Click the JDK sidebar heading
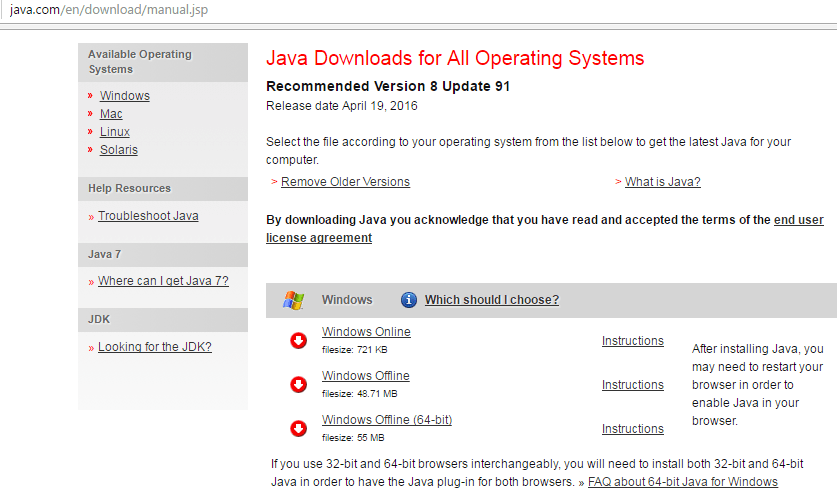 [x=163, y=320]
